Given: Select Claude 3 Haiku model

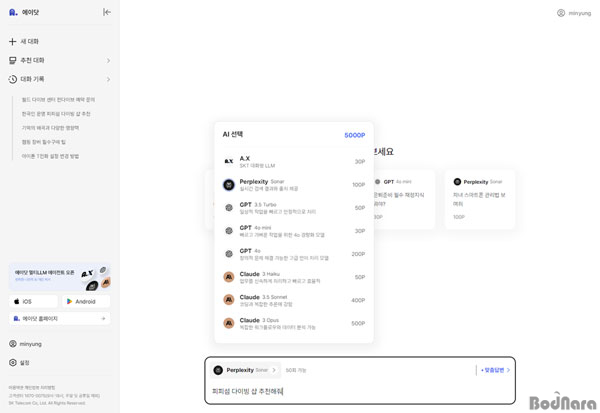Looking at the screenshot, I should 294,277.
